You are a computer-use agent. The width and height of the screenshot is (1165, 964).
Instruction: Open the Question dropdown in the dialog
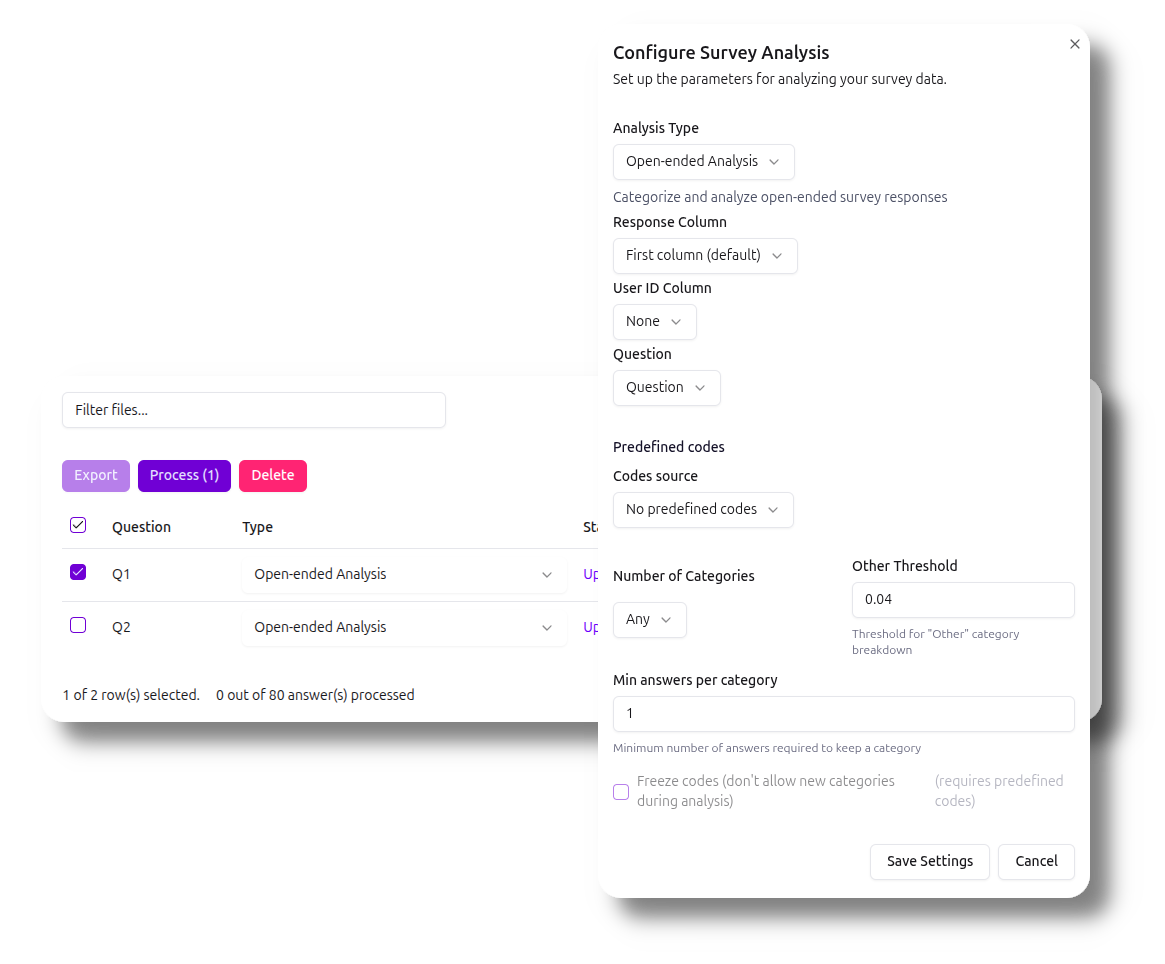[x=666, y=388]
